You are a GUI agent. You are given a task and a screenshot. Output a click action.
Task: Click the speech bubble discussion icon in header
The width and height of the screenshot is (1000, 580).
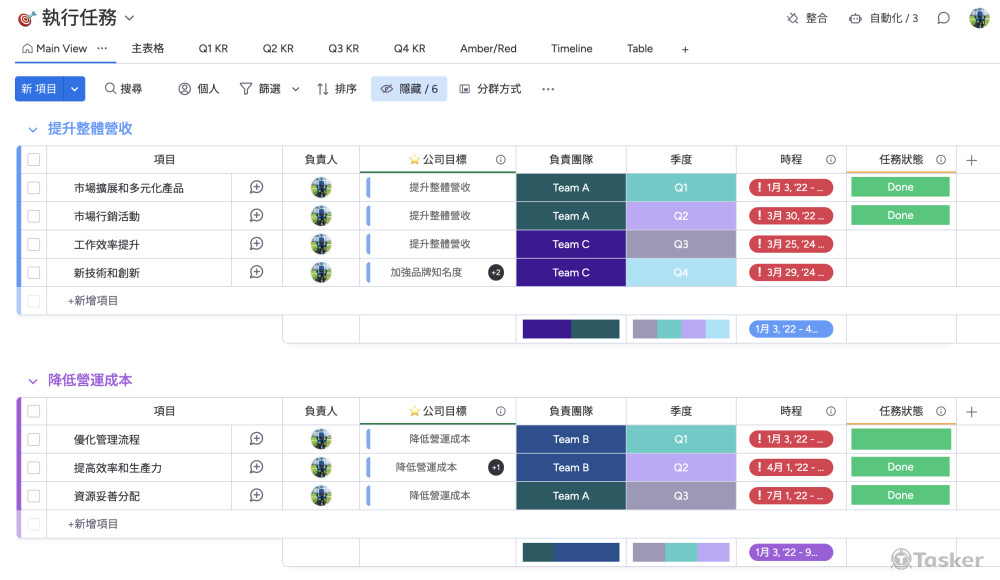pos(943,18)
